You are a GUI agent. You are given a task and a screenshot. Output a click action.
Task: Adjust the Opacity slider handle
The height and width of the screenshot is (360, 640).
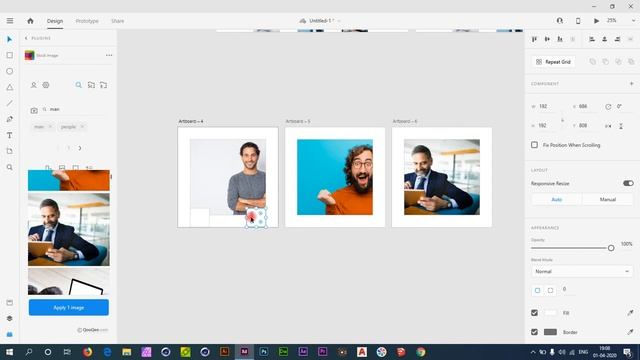point(611,248)
